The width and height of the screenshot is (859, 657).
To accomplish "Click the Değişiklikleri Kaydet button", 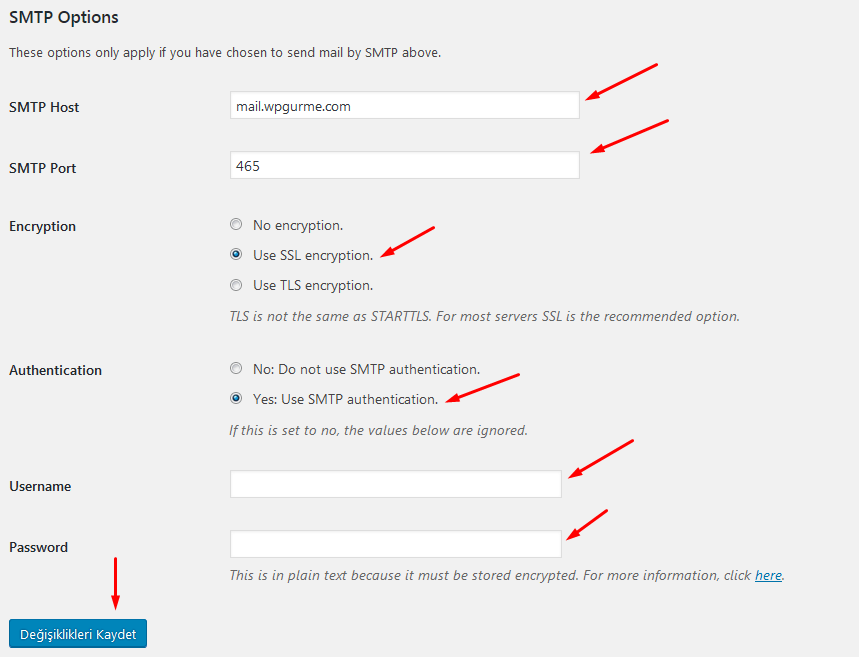I will point(77,633).
